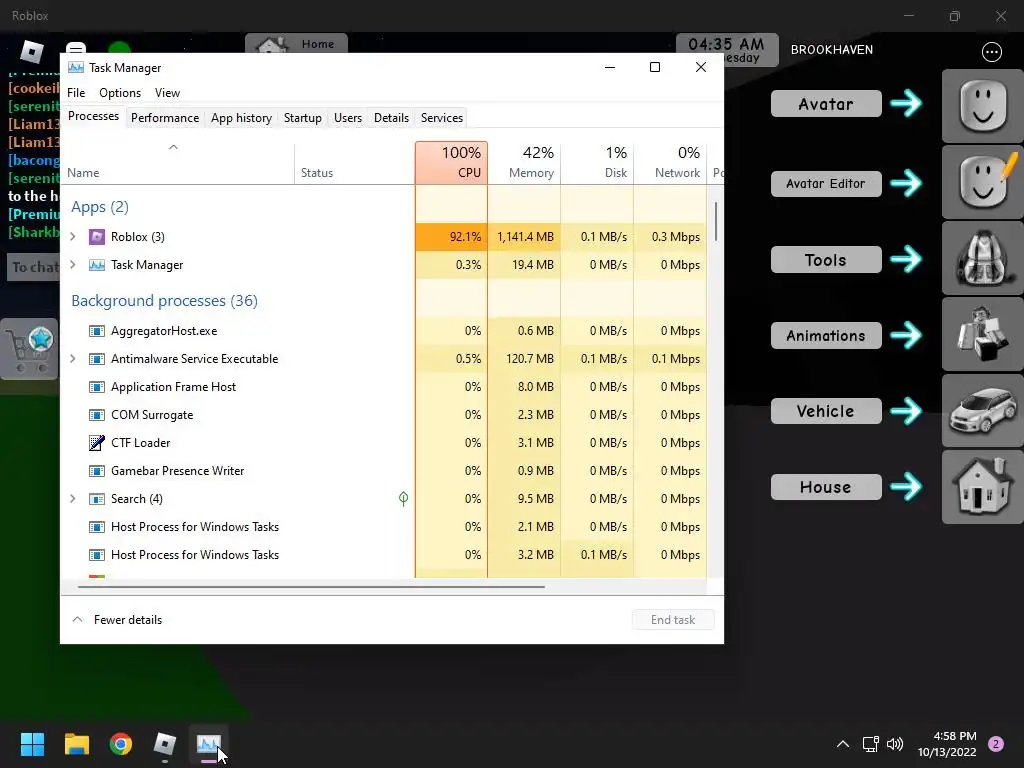Sort by the Network column header
Screen dimensions: 1024x768
670,163
